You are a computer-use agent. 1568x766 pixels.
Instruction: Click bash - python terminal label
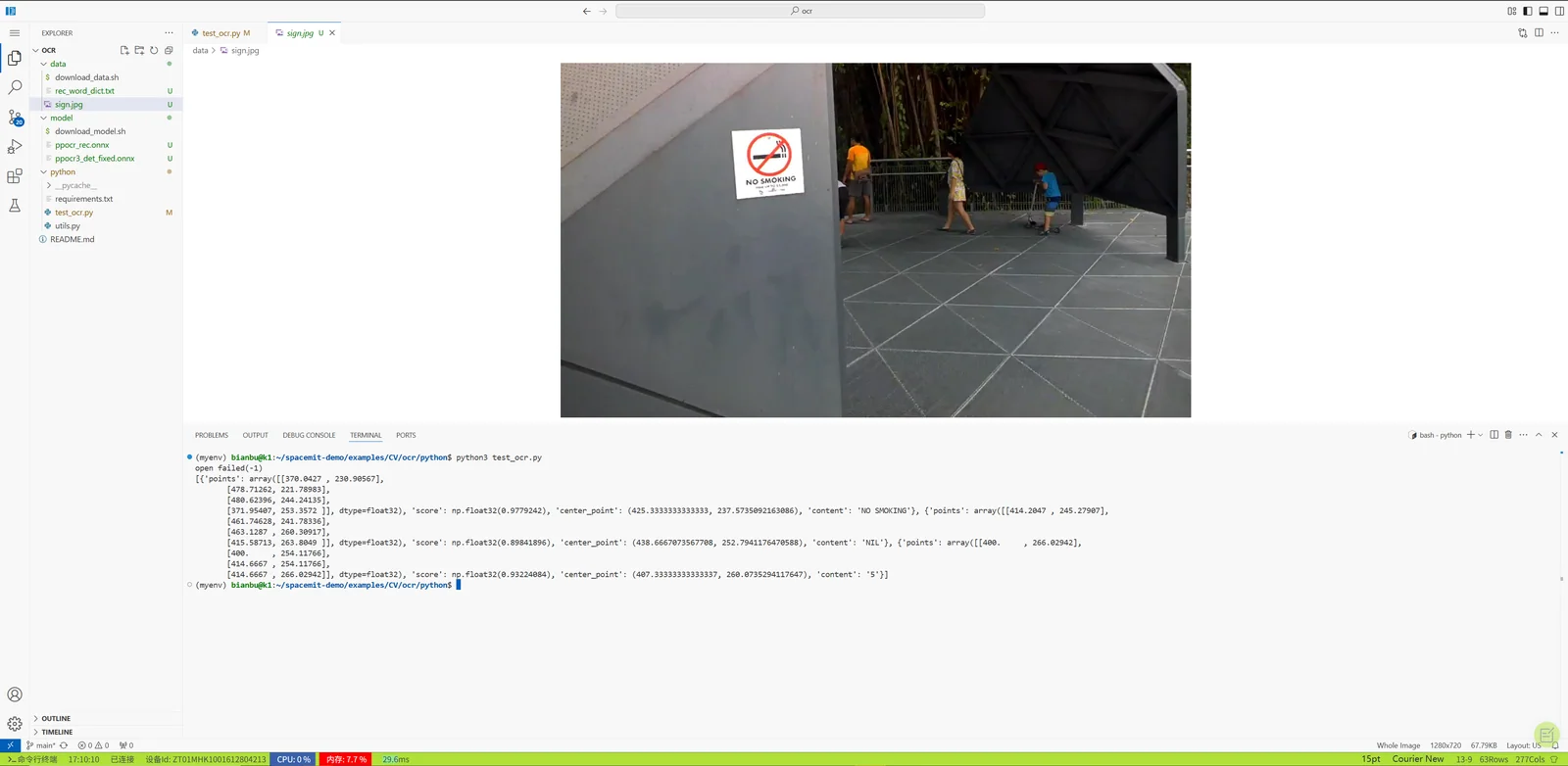click(1436, 435)
